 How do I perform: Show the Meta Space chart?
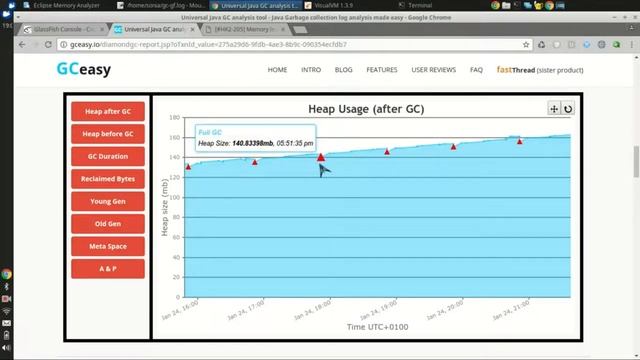(108, 246)
